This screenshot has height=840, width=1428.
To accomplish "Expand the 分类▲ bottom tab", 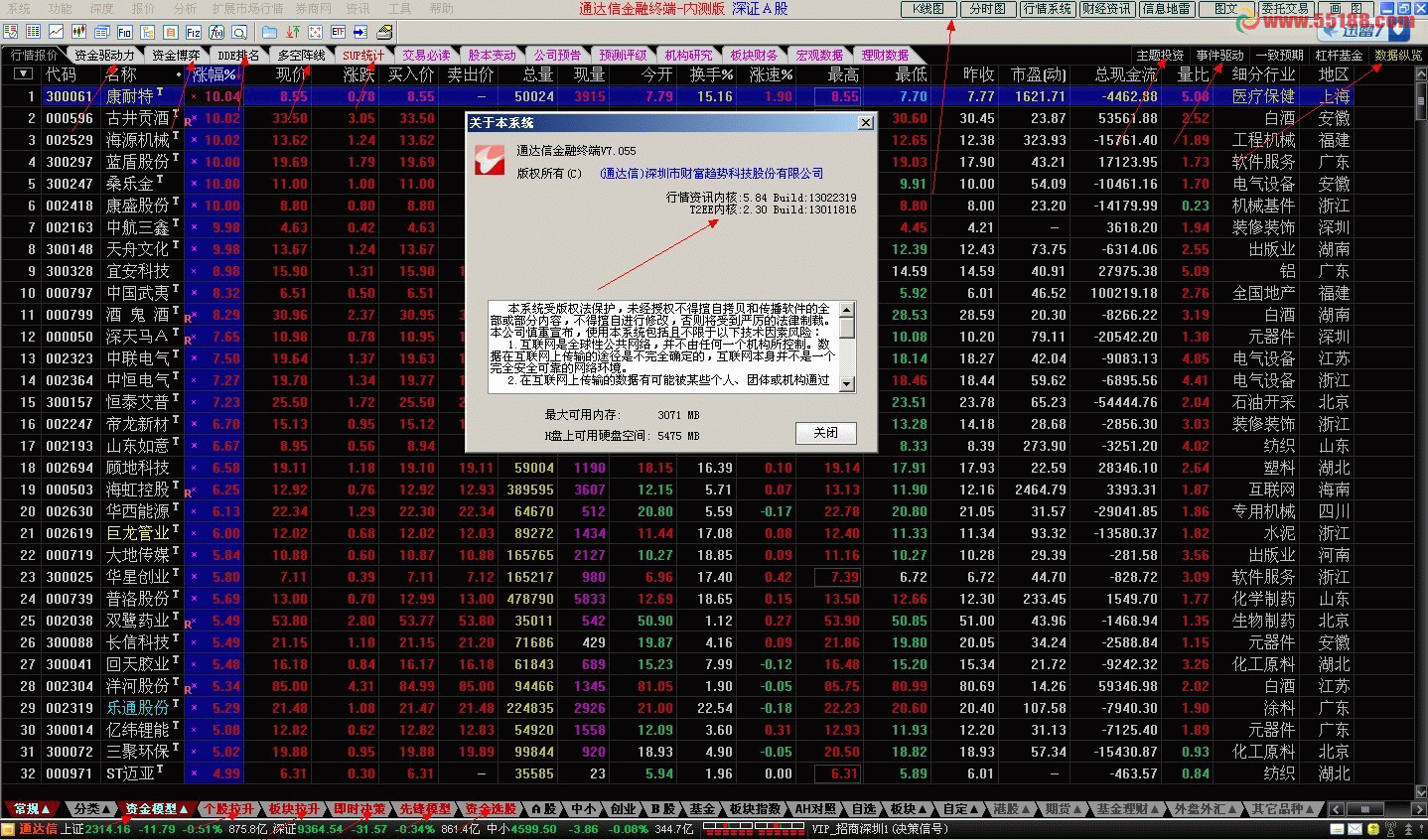I will (92, 809).
